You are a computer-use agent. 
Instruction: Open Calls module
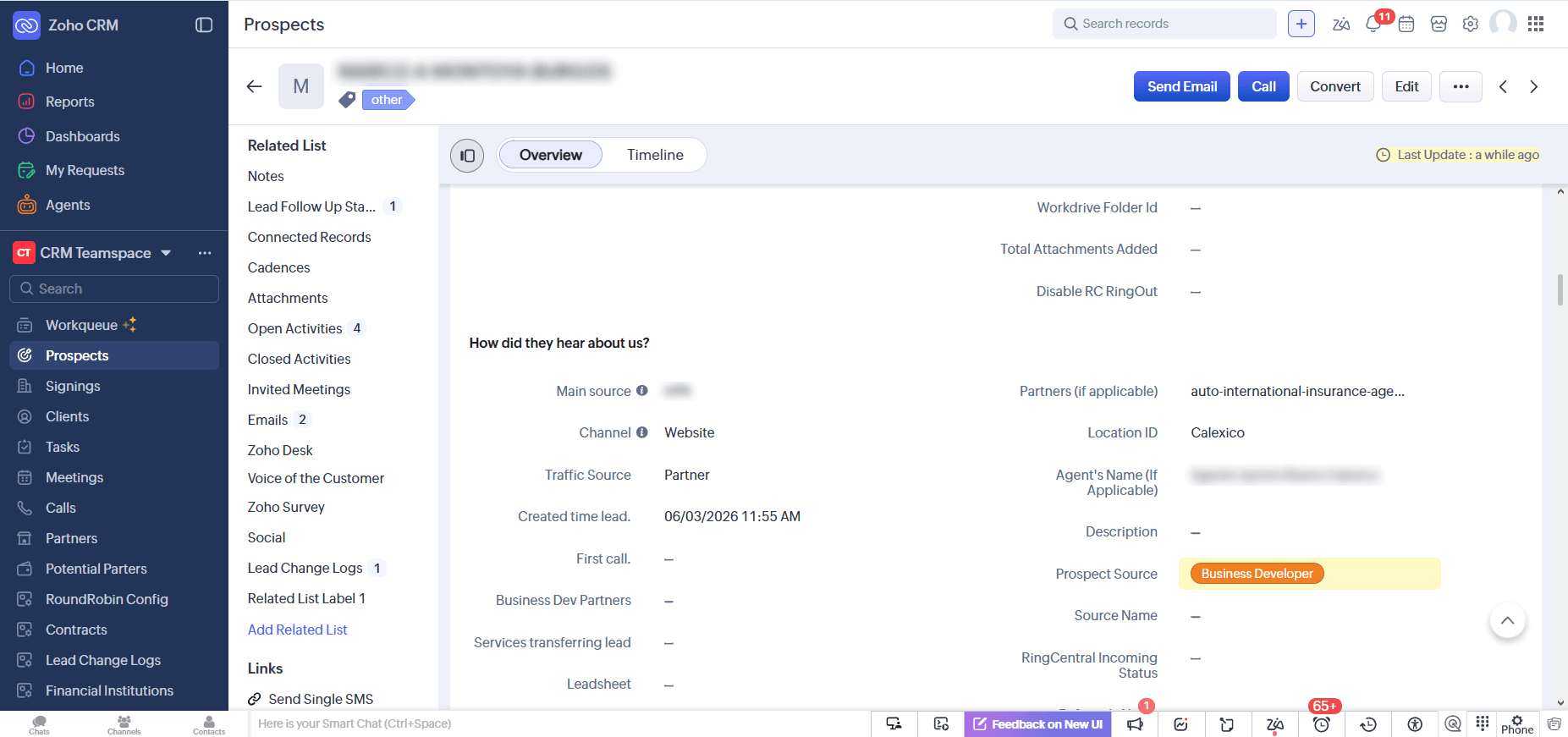tap(60, 508)
